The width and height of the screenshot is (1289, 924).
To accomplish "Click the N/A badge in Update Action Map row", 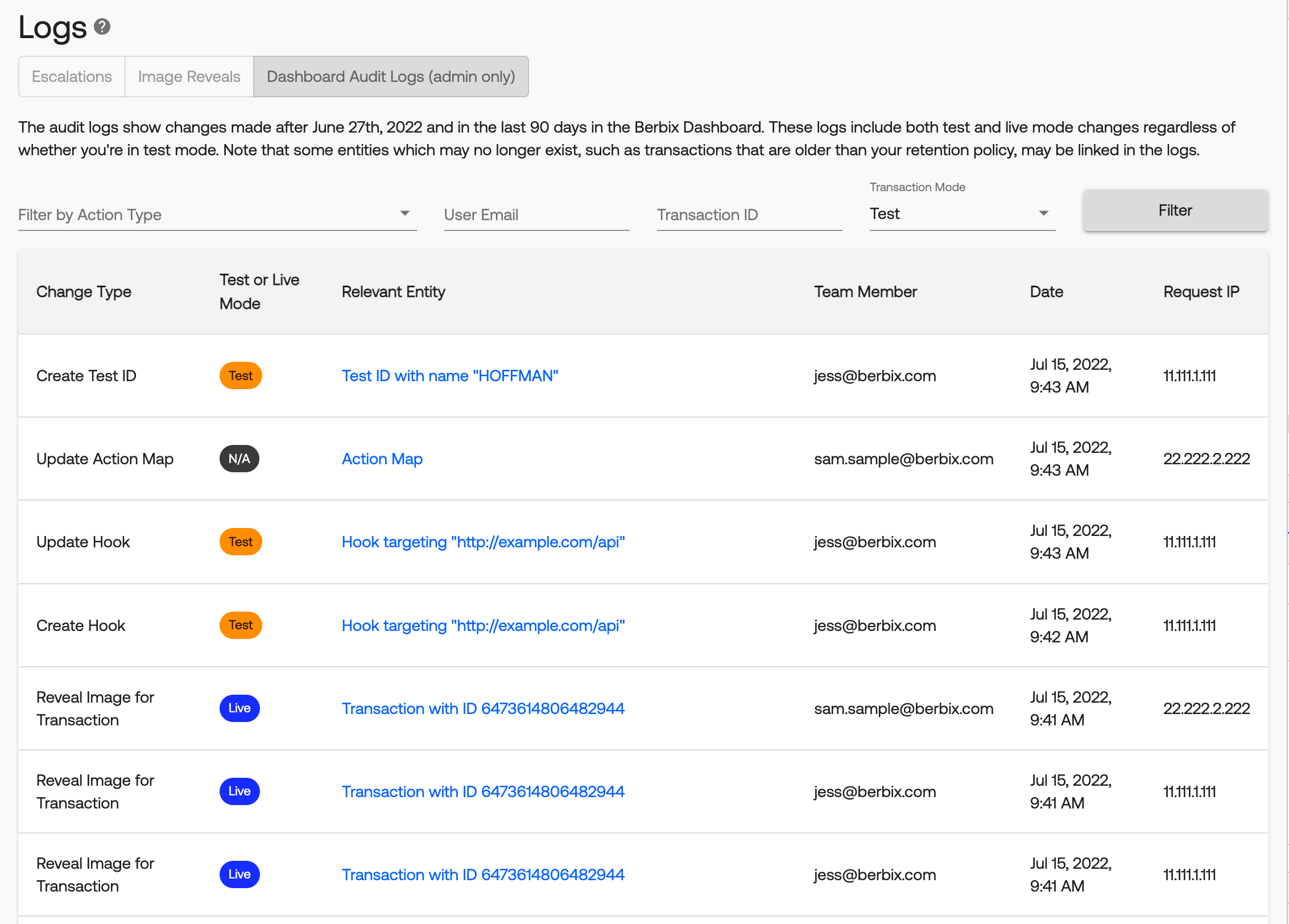I will tap(239, 459).
